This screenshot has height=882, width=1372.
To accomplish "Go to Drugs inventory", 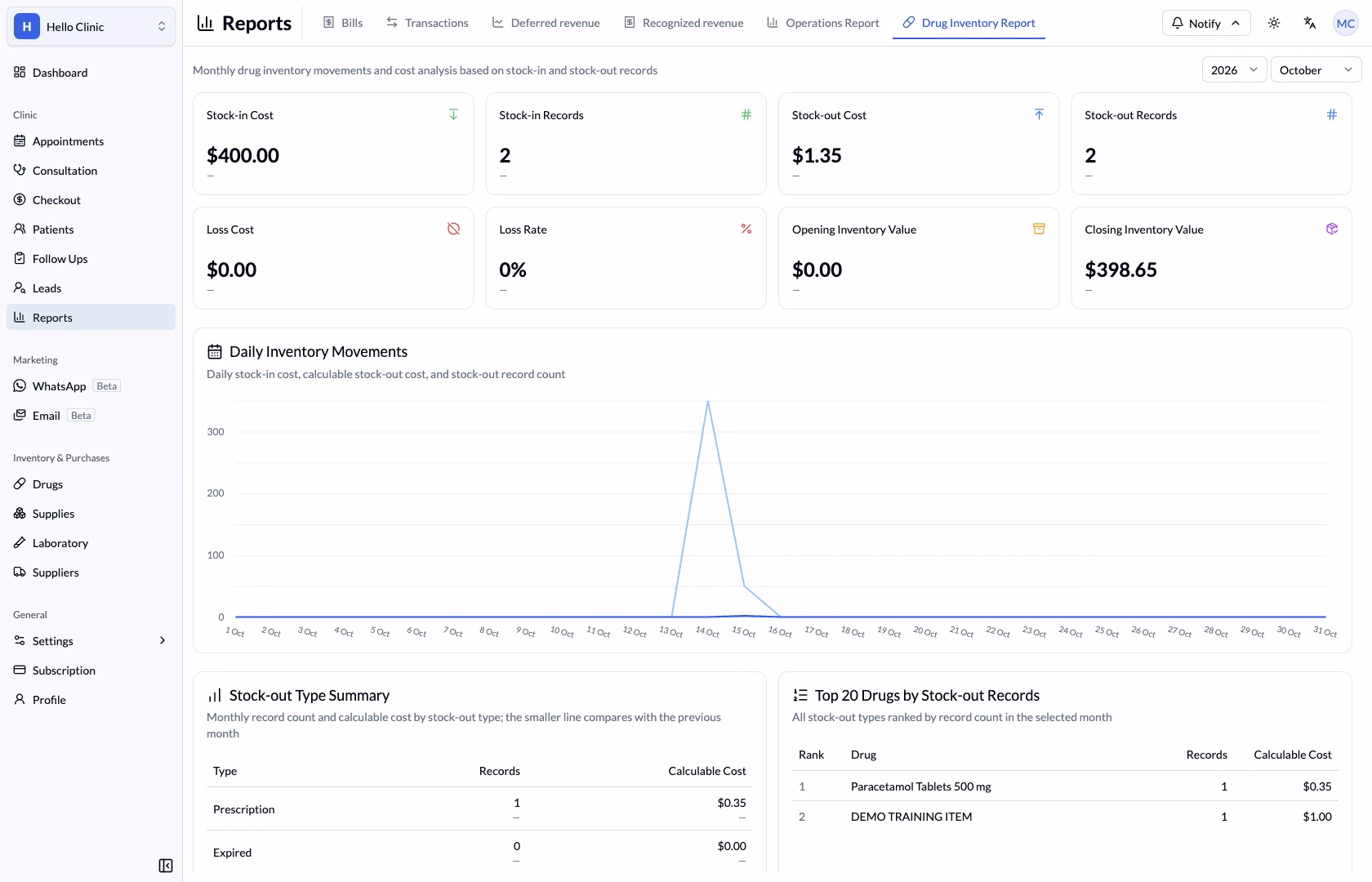I will pyautogui.click(x=91, y=484).
